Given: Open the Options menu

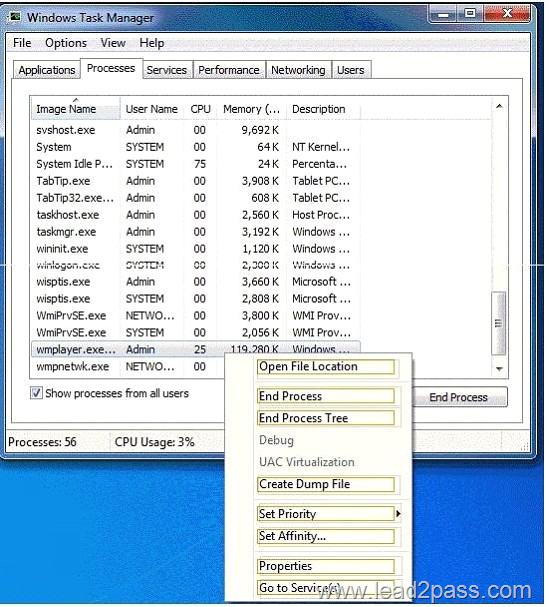Looking at the screenshot, I should tap(66, 43).
